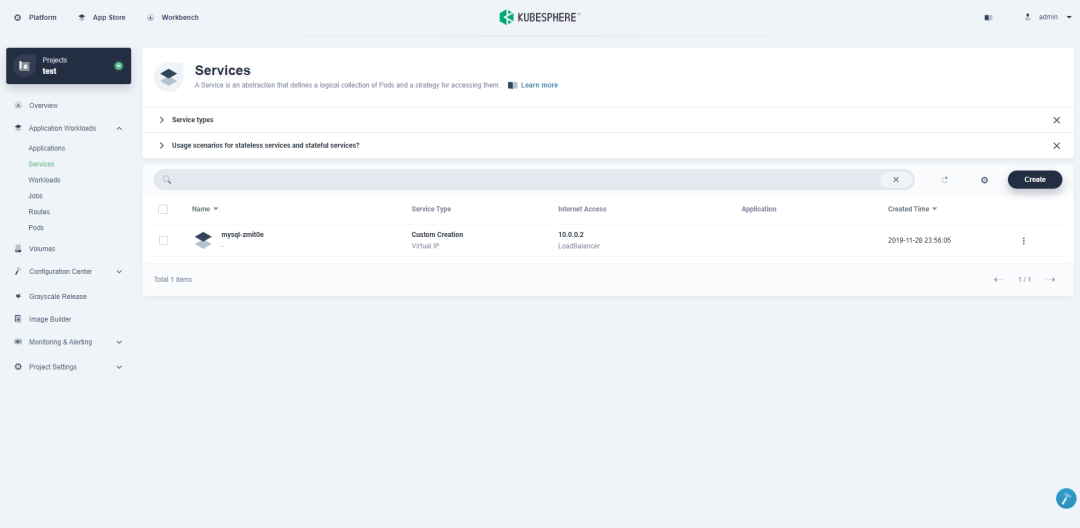Toggle the select-all services checkbox

[163, 209]
